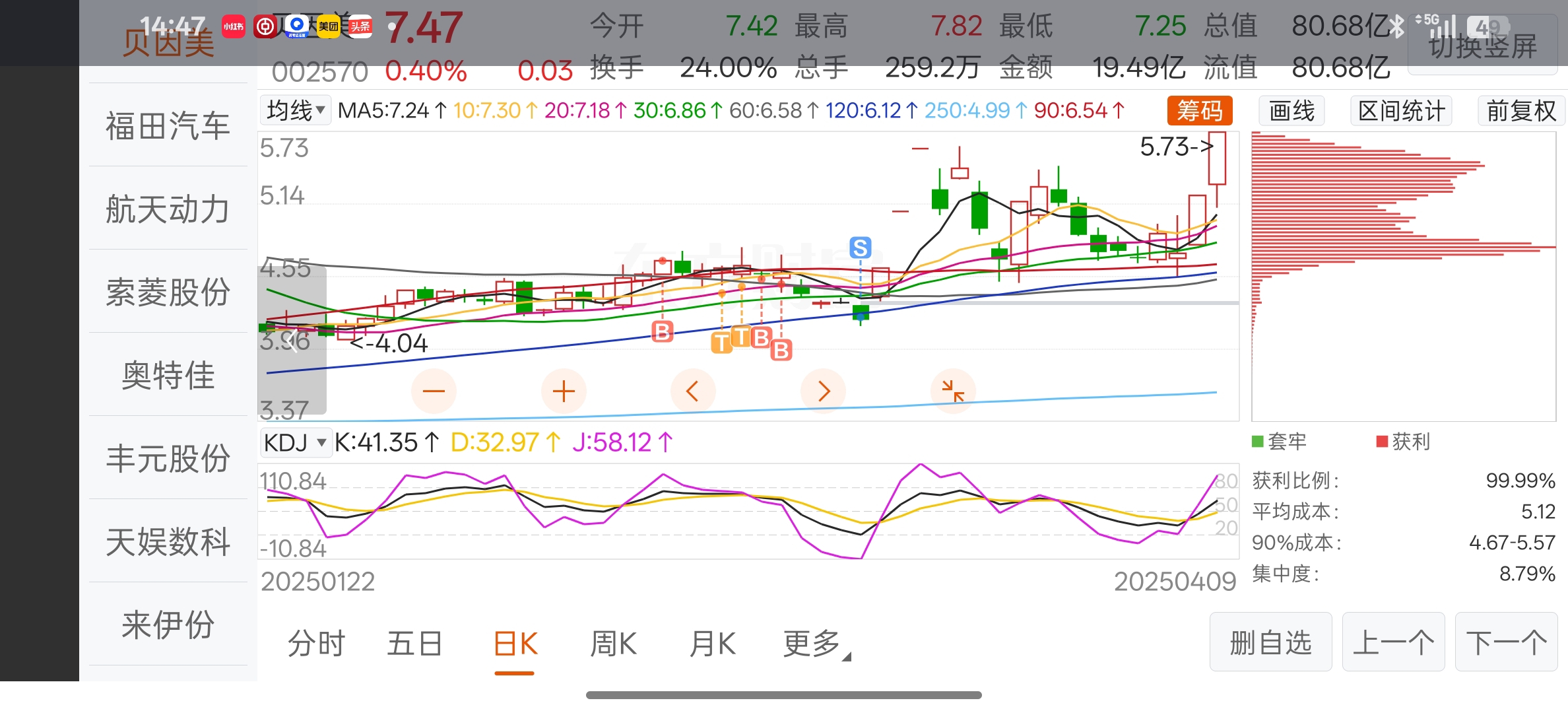Select 航天动力 in the stock list

pyautogui.click(x=168, y=209)
